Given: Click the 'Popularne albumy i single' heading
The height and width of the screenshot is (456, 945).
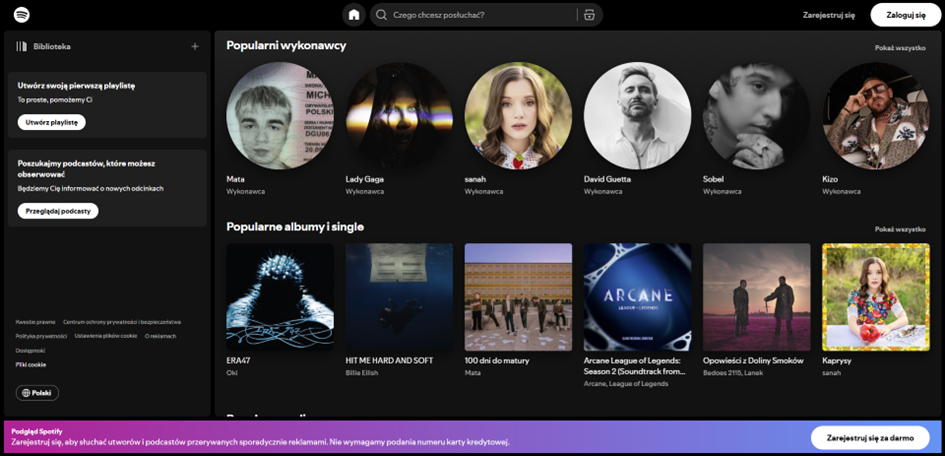Looking at the screenshot, I should tap(295, 226).
